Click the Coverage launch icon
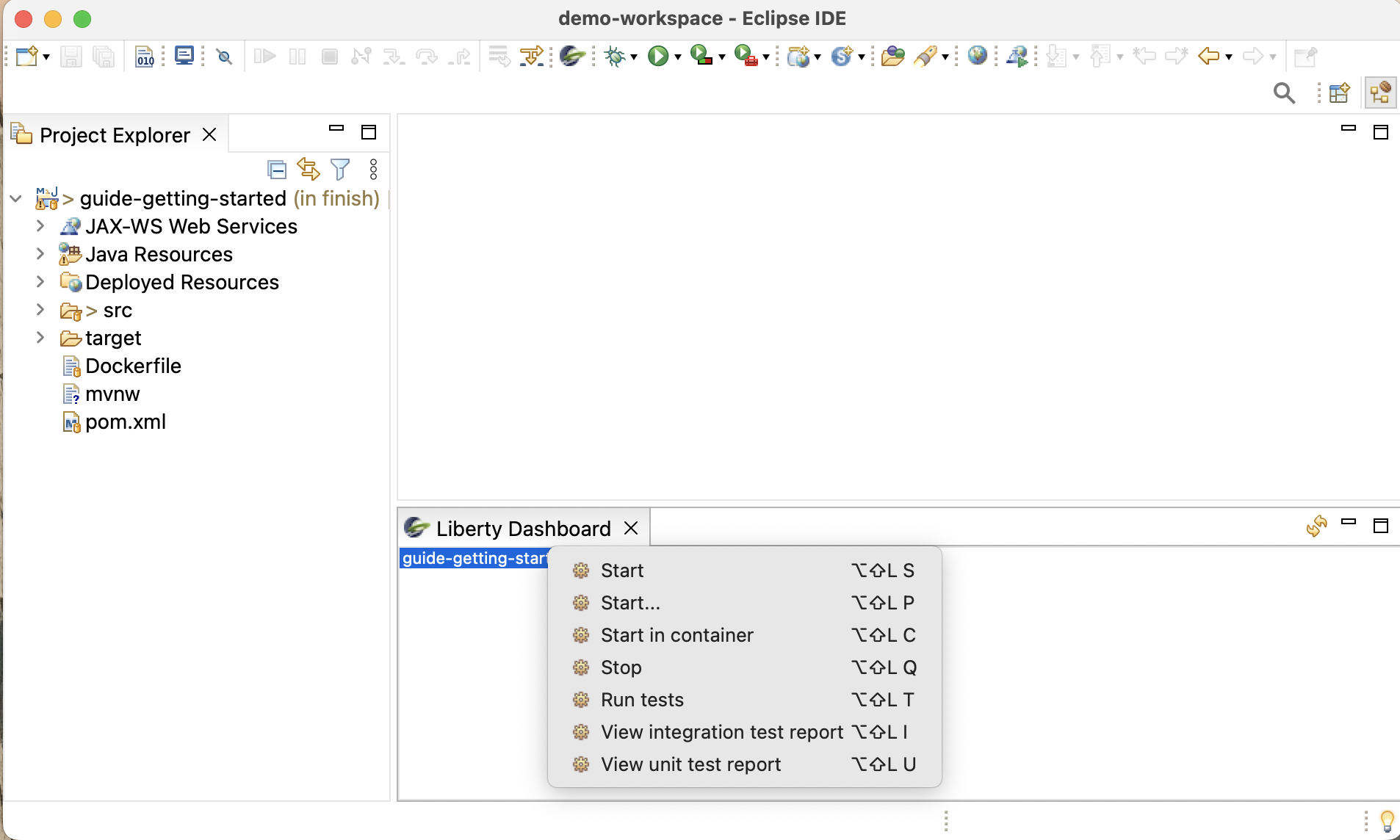 [x=701, y=56]
